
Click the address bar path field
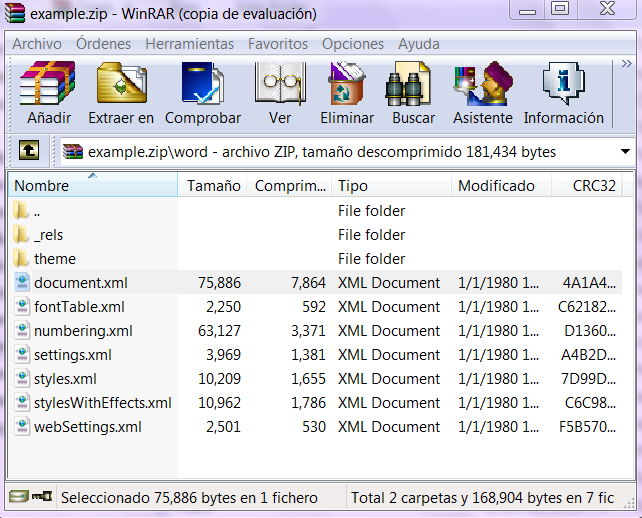348,152
